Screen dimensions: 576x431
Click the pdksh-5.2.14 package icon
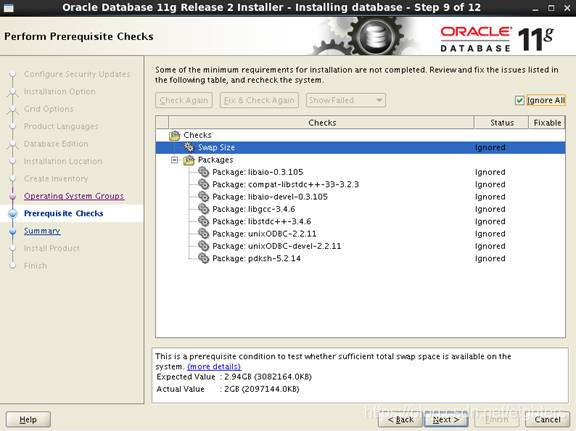(x=203, y=258)
